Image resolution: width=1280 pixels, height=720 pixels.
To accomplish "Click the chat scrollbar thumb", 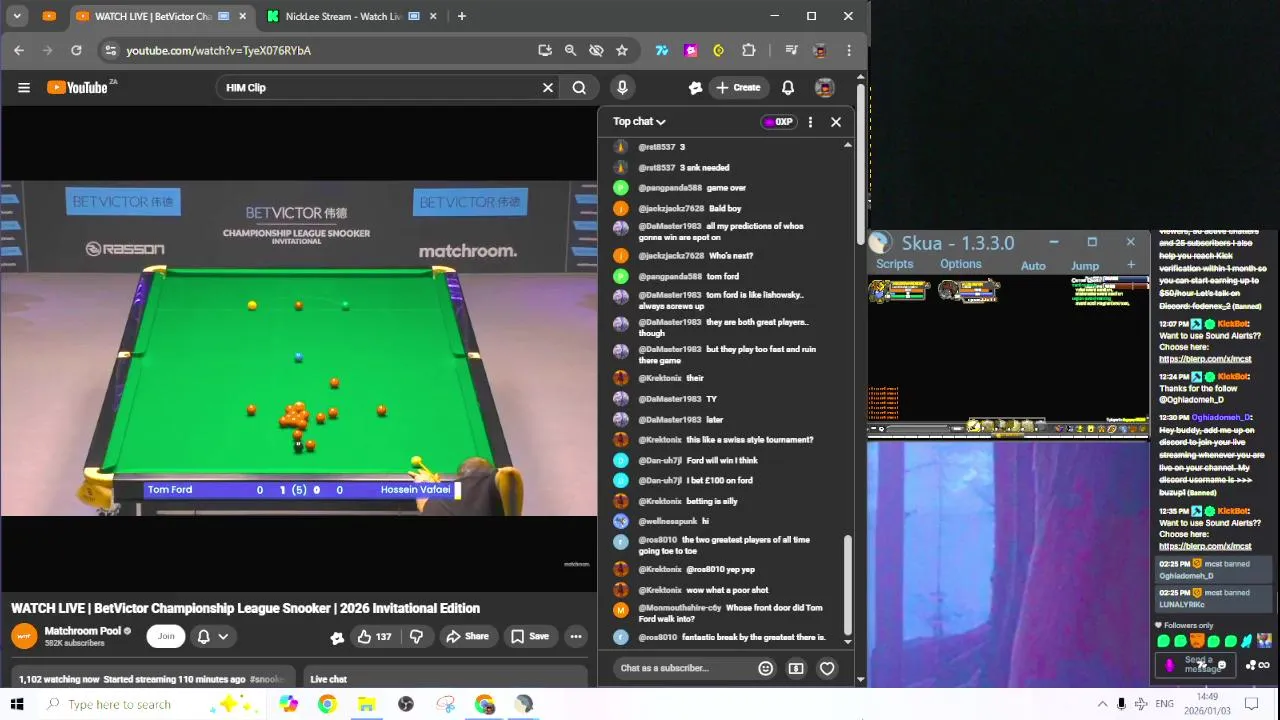I will point(848,584).
